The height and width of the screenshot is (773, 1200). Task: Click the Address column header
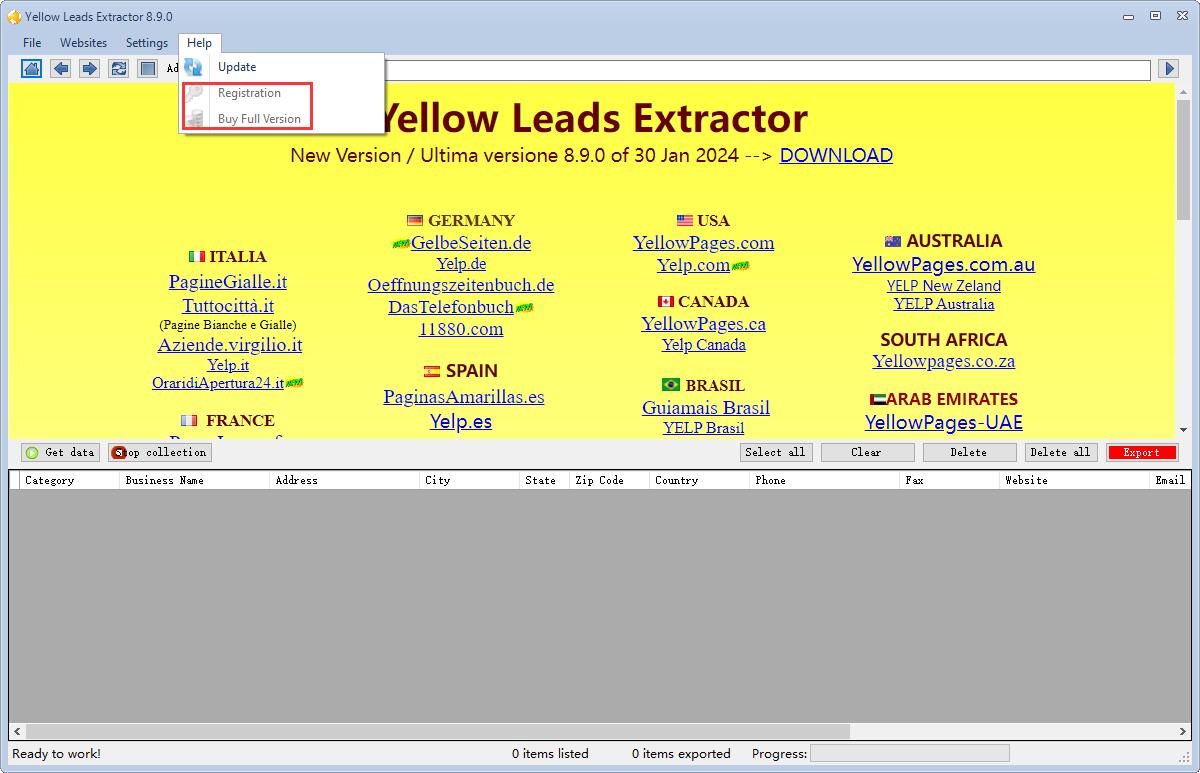coord(345,481)
